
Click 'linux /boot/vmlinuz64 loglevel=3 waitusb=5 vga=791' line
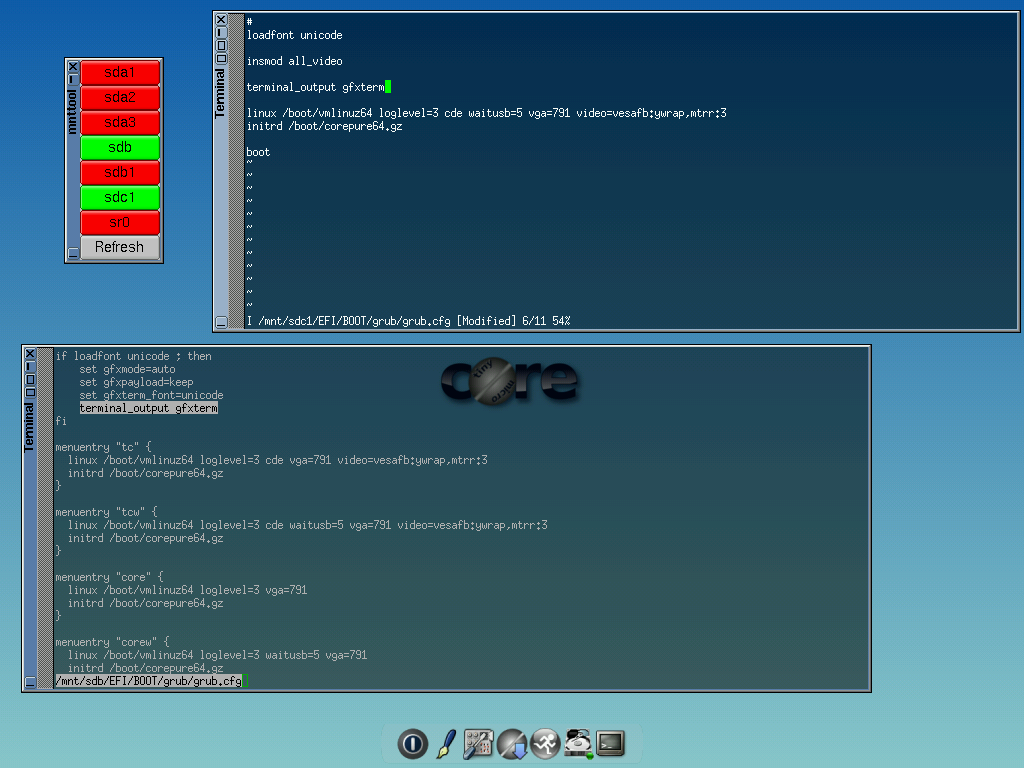(x=217, y=655)
